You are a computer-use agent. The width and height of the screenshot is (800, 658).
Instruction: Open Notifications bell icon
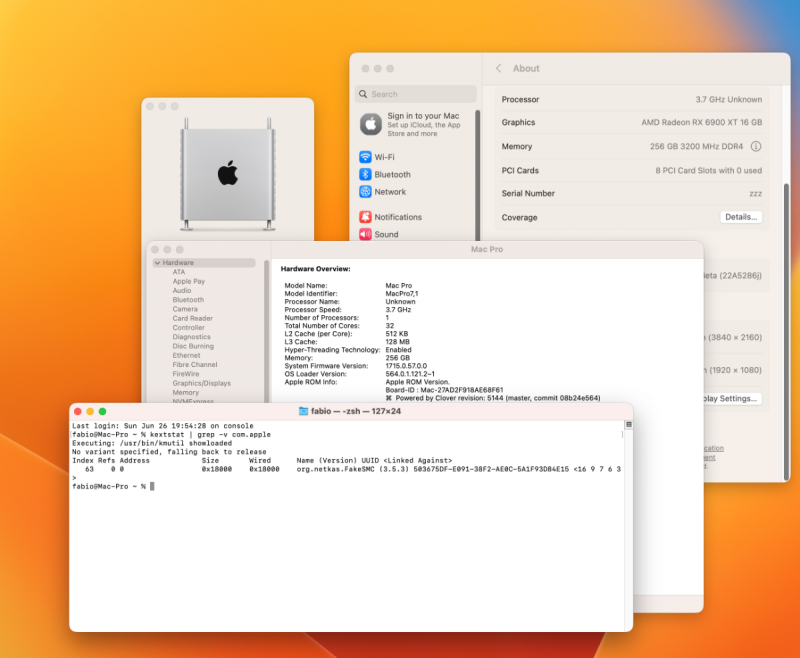tap(365, 217)
